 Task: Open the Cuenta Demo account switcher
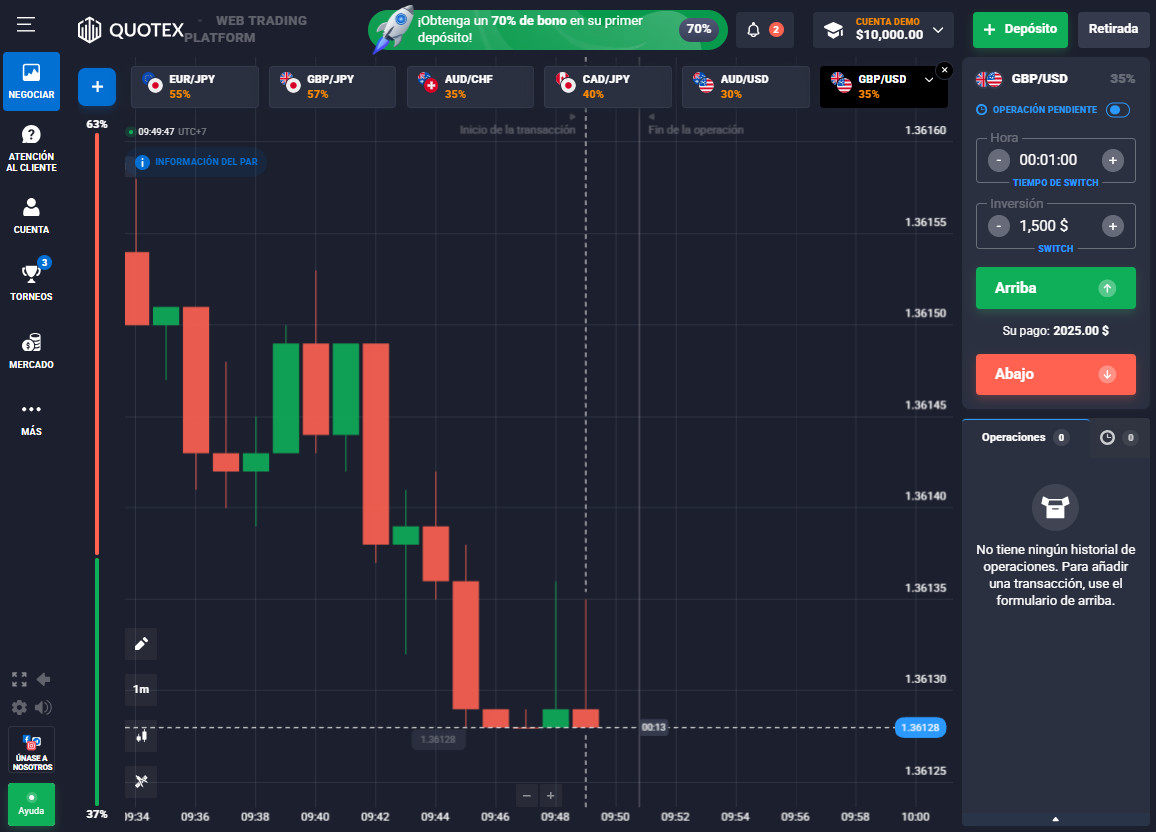pos(884,29)
